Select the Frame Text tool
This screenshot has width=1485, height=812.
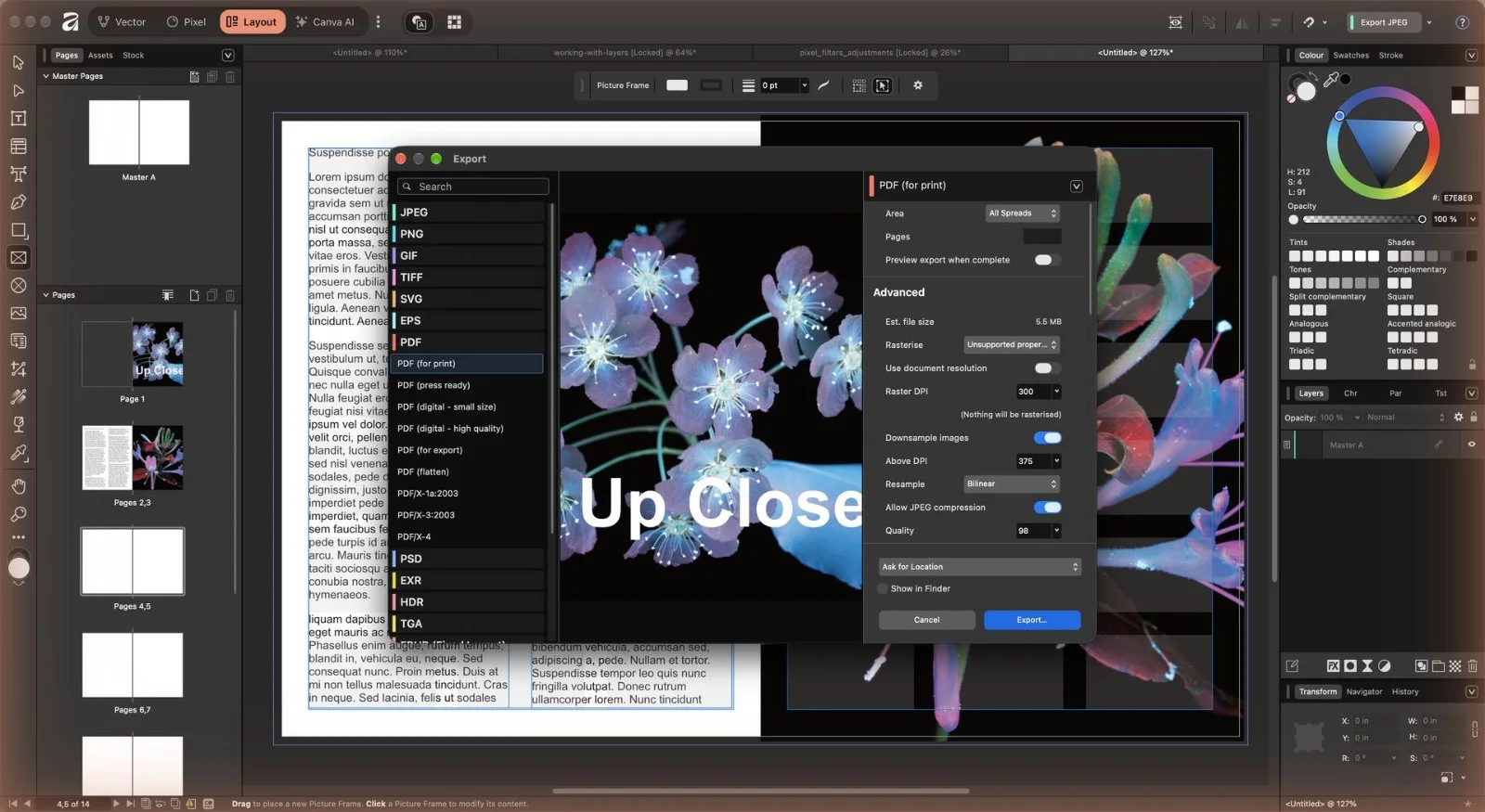19,118
